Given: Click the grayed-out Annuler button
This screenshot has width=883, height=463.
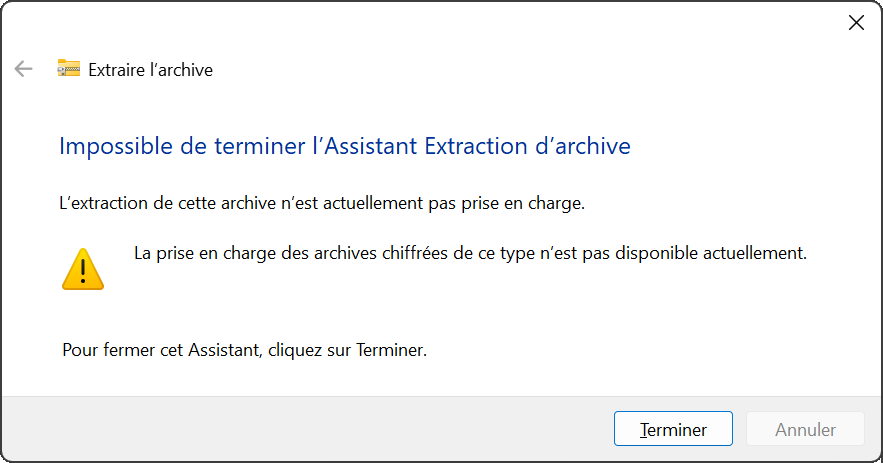Looking at the screenshot, I should pyautogui.click(x=805, y=429).
